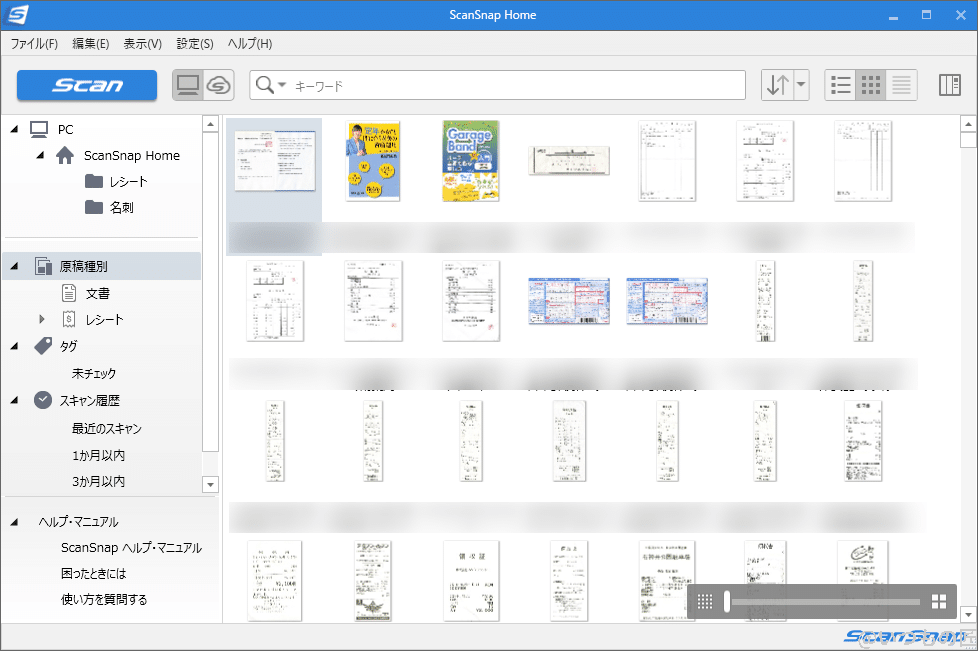Expand the レシート item under 原稿種別
The width and height of the screenshot is (978, 651).
40,319
